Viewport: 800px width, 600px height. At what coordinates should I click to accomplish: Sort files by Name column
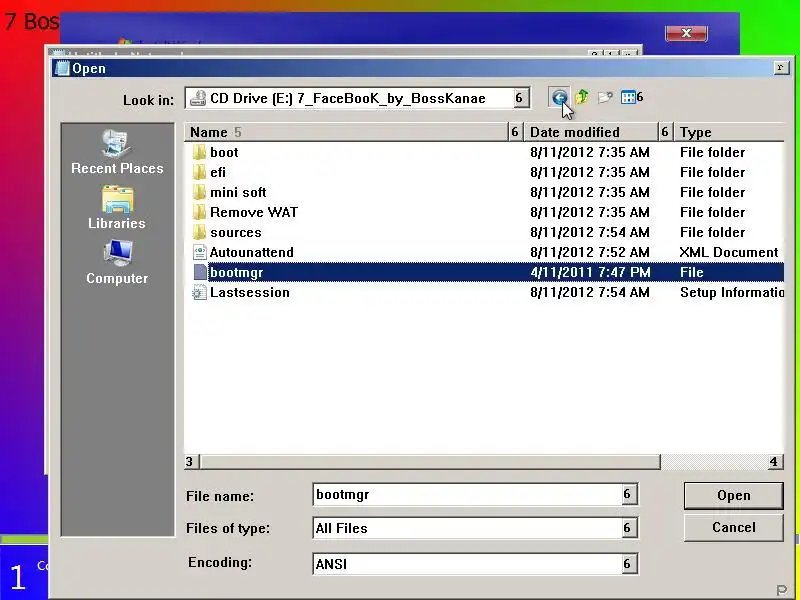point(347,132)
